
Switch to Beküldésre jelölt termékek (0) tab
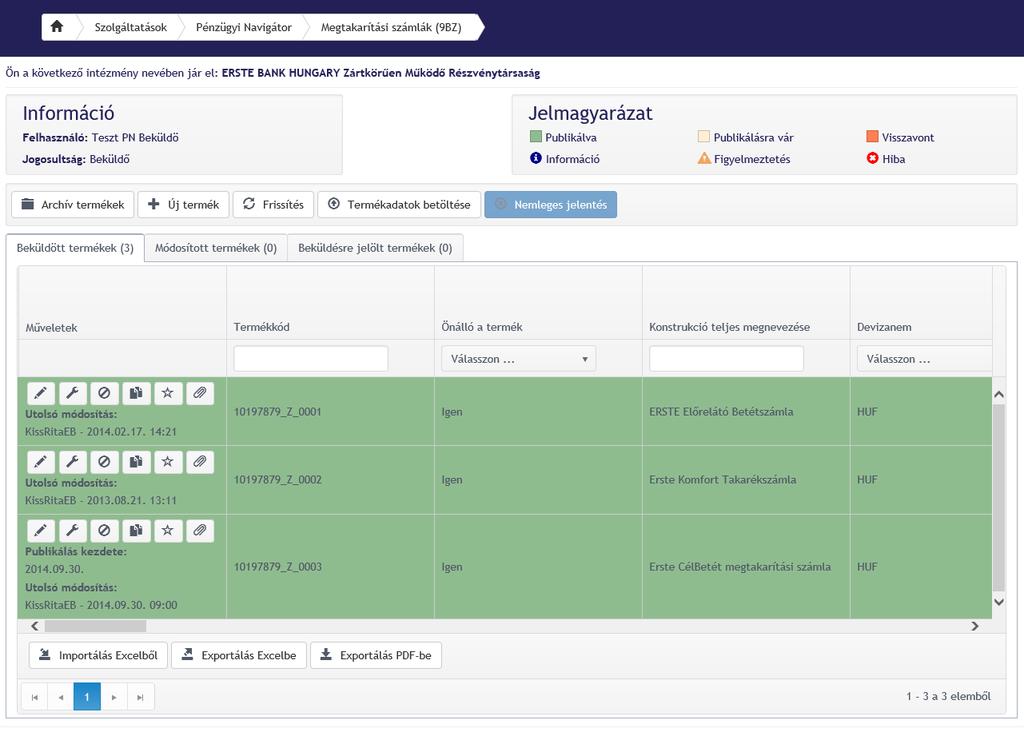375,248
